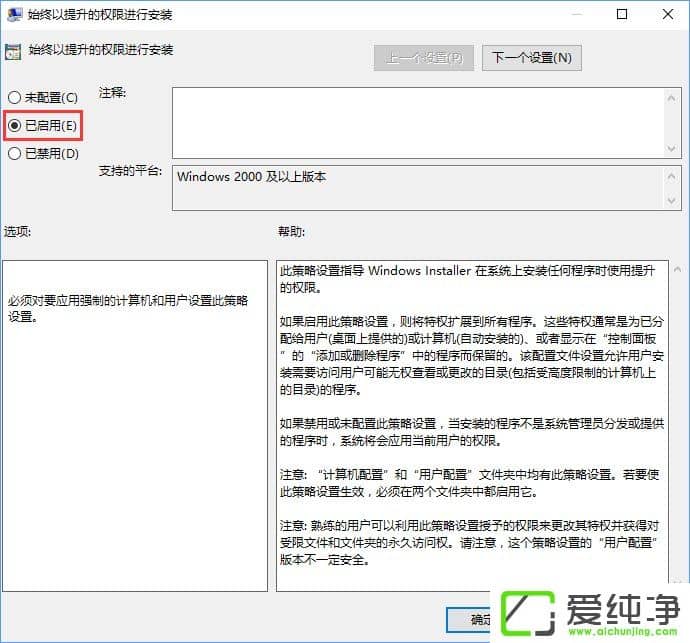Select the 未配置(C) radio option
This screenshot has width=690, height=643.
[x=14, y=97]
